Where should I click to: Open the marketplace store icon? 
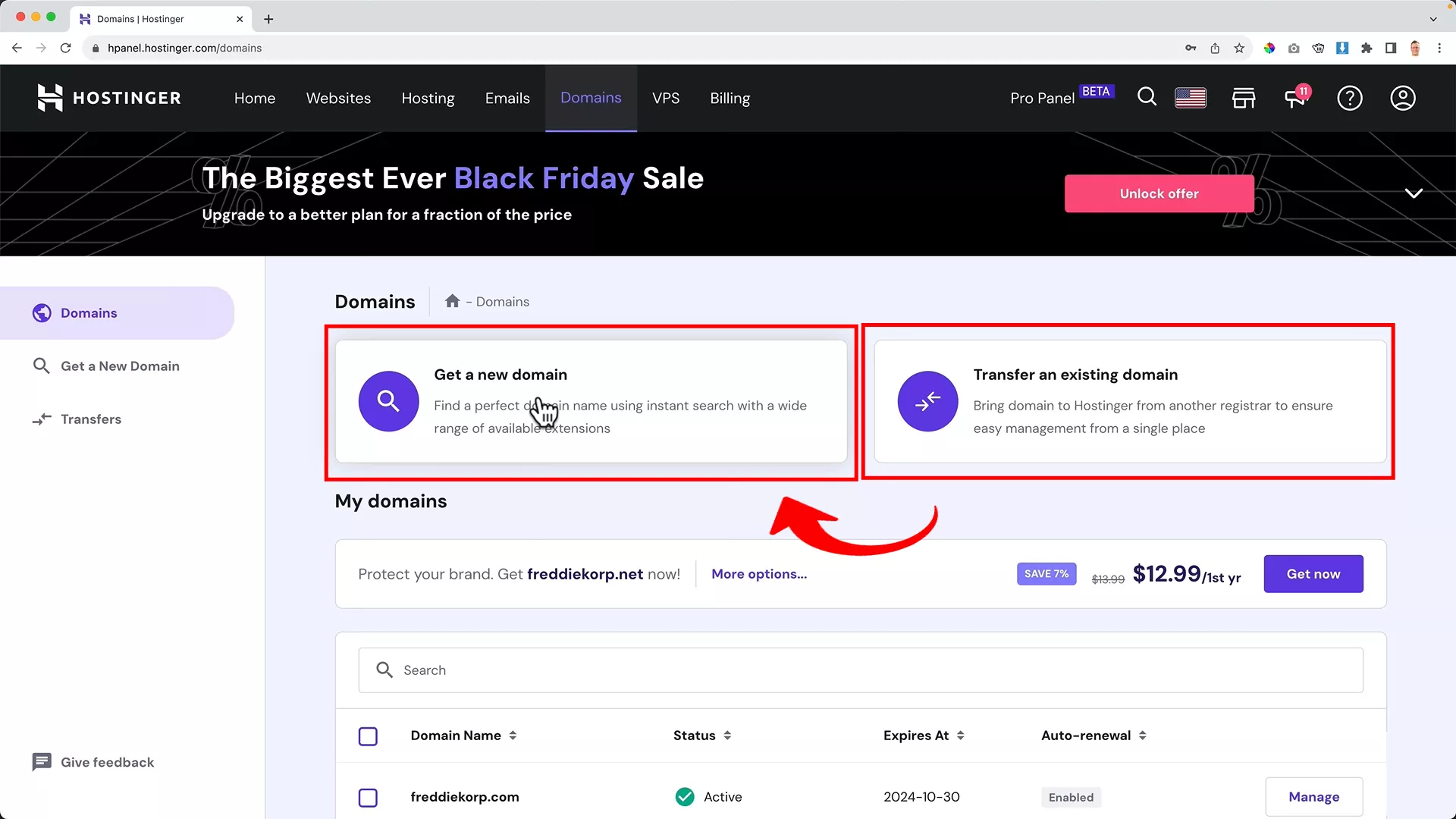click(x=1244, y=98)
